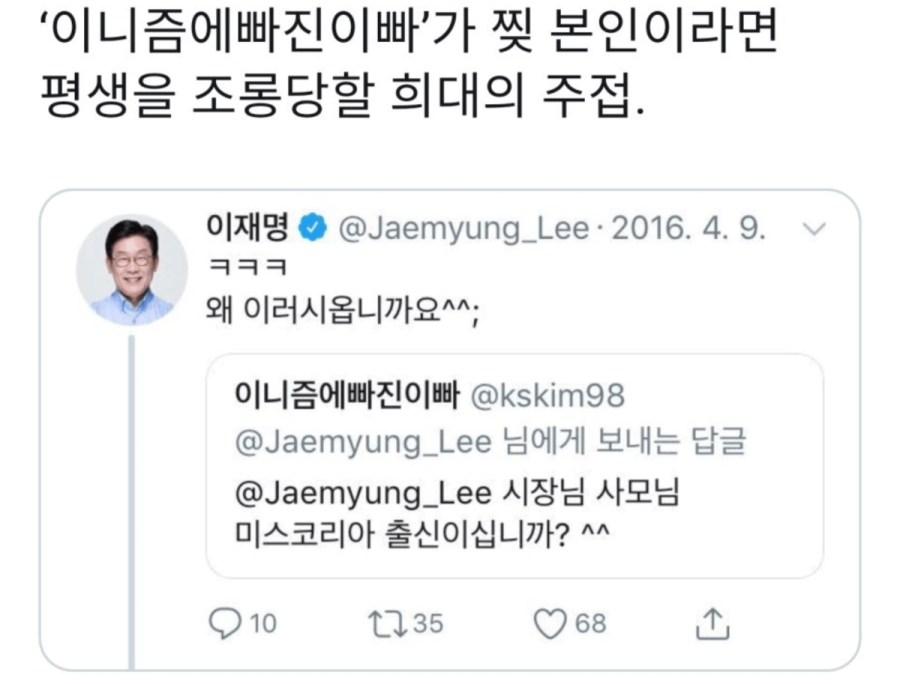
Task: Open the share upload arrow icon
Action: tap(713, 623)
